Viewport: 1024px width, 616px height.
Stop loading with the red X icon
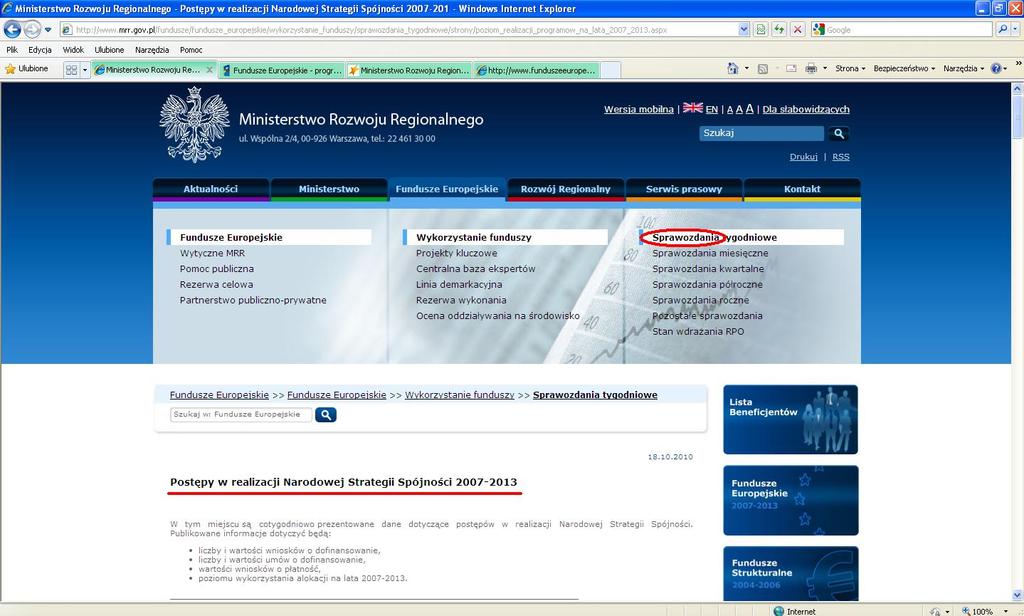click(797, 29)
